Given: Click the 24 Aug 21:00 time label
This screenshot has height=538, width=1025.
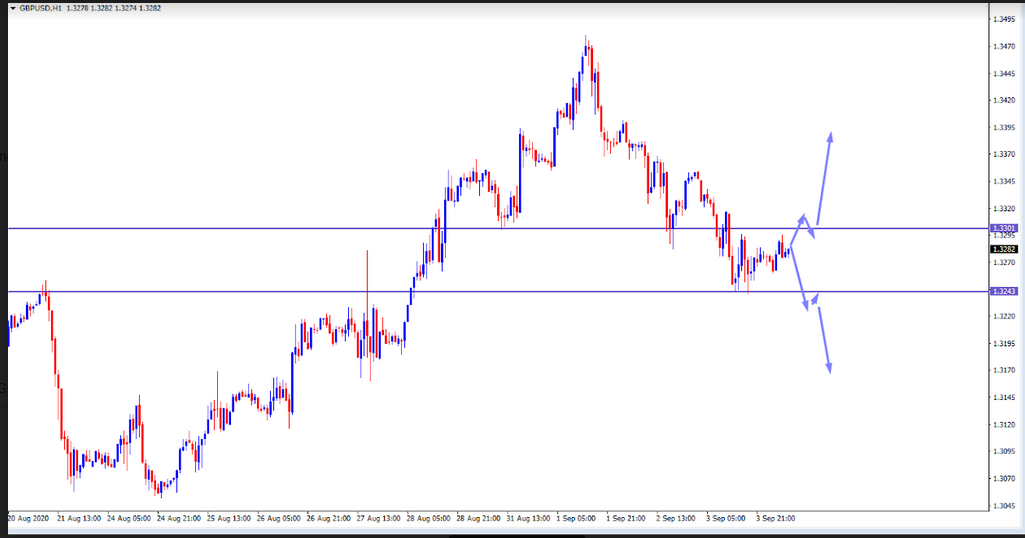Looking at the screenshot, I should [x=178, y=518].
